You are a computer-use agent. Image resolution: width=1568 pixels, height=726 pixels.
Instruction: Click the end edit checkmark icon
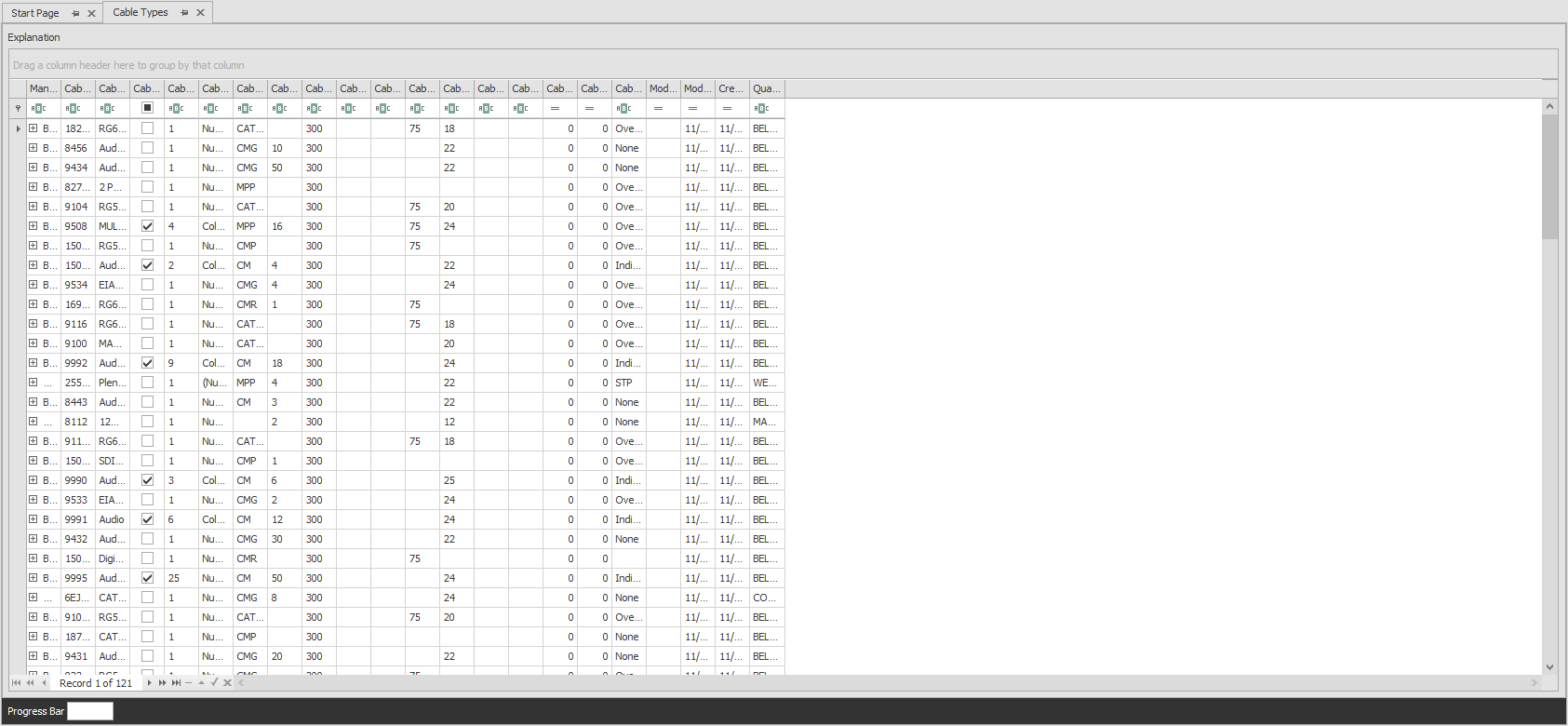[214, 683]
